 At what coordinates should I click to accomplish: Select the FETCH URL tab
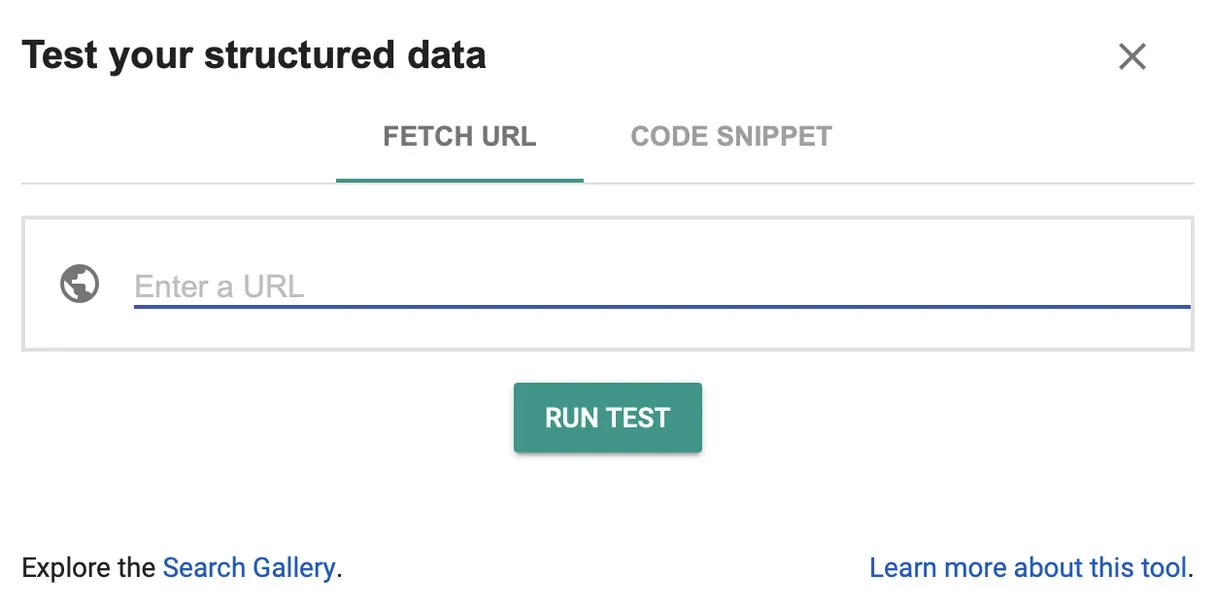[459, 137]
